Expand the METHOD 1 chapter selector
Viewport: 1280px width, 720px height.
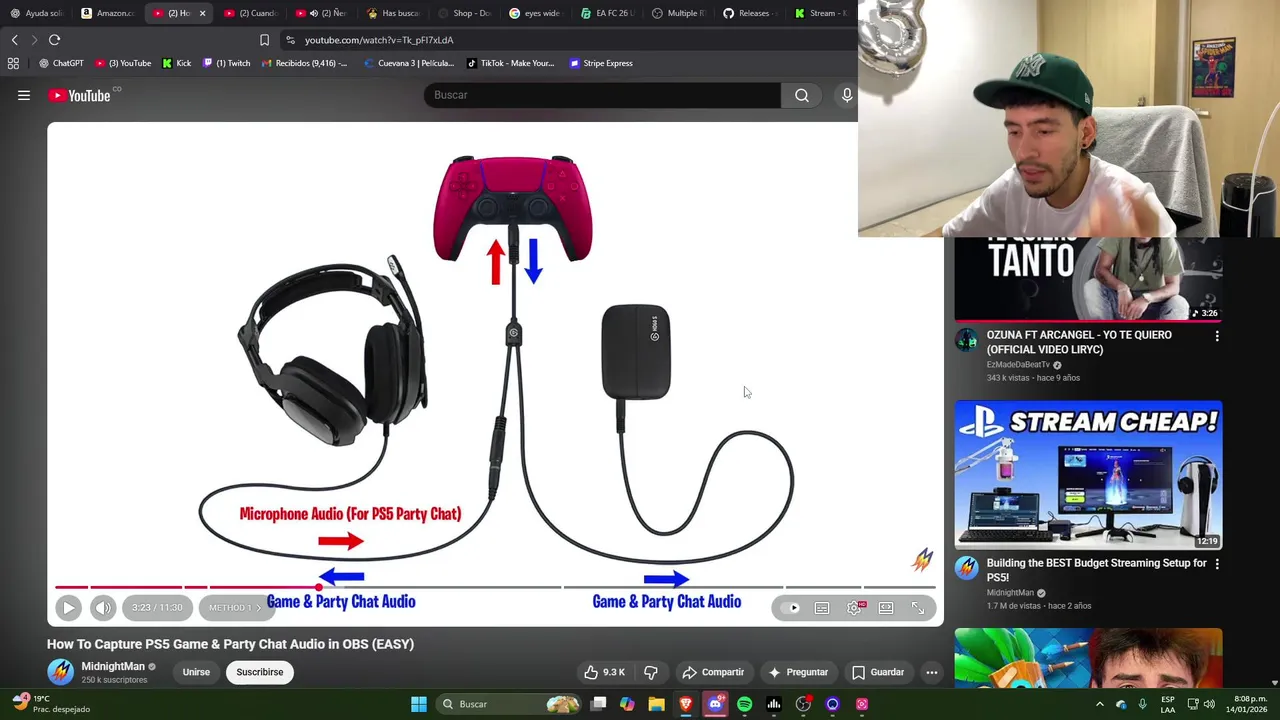point(234,608)
